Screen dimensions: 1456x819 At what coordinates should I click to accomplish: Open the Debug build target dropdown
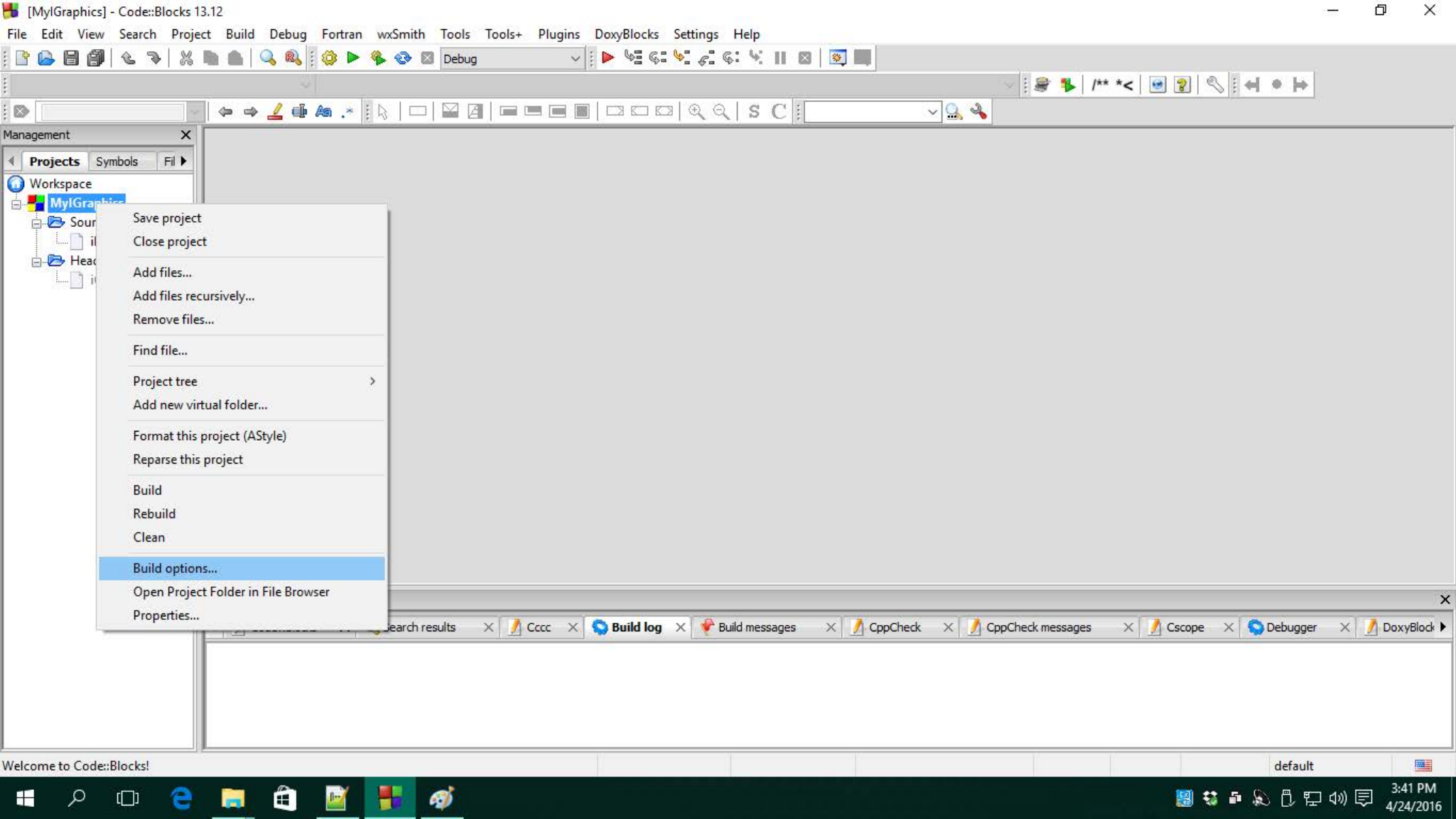575,59
